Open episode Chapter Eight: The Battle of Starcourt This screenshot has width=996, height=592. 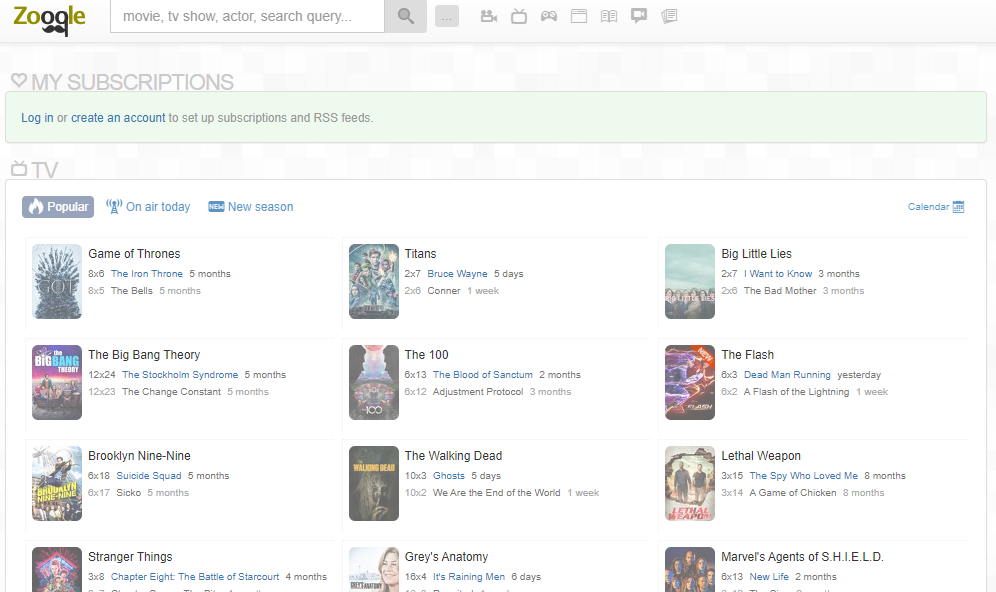195,577
